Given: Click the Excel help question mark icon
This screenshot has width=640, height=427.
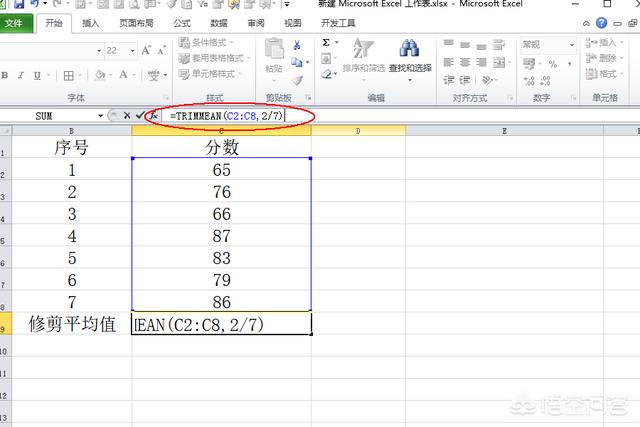Looking at the screenshot, I should (602, 23).
